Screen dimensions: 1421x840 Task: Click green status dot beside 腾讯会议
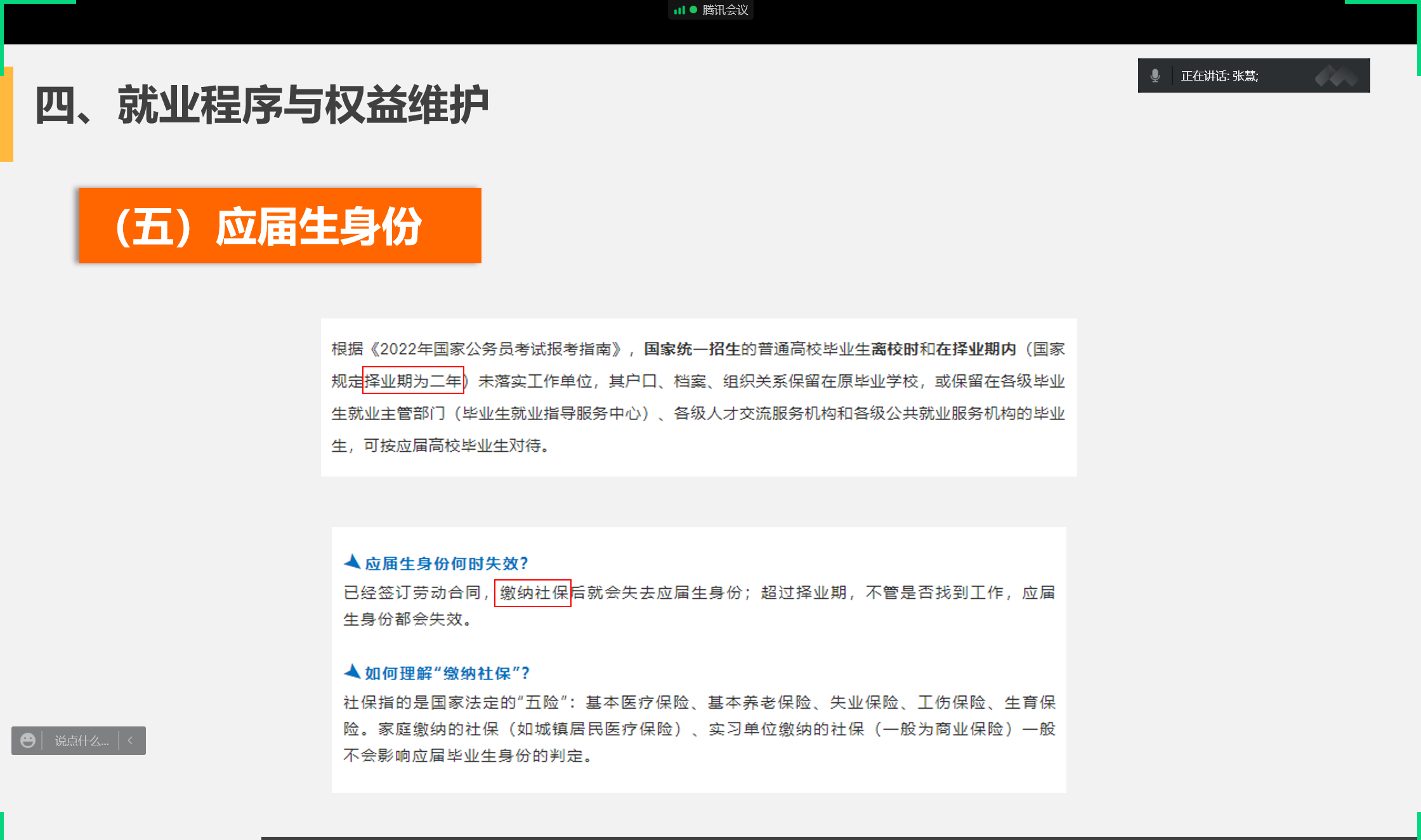(693, 10)
